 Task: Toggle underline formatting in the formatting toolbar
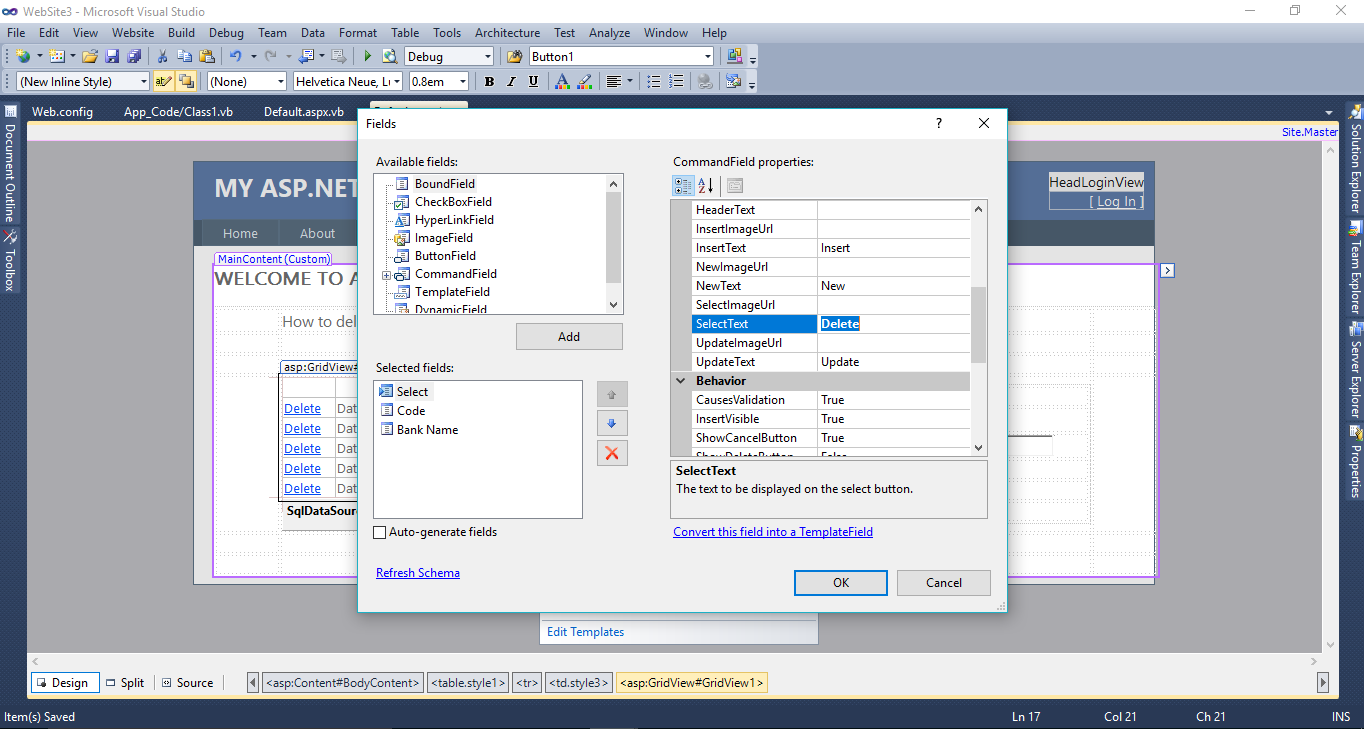(534, 81)
